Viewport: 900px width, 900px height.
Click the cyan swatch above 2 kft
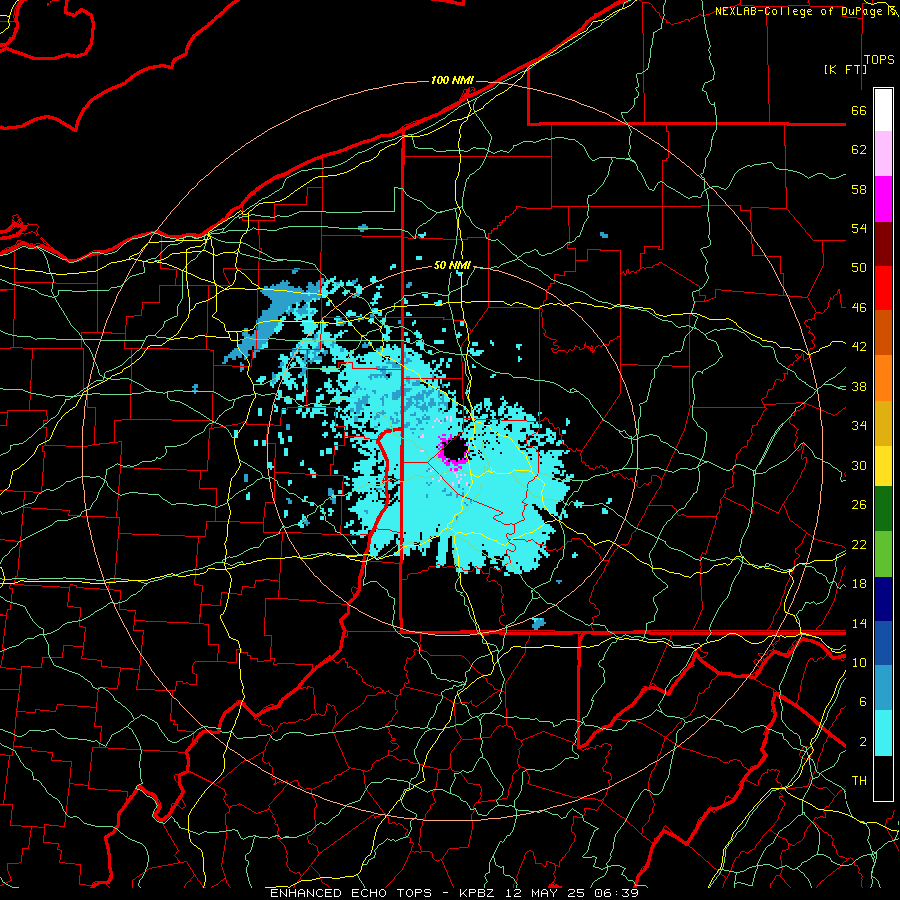click(x=883, y=733)
